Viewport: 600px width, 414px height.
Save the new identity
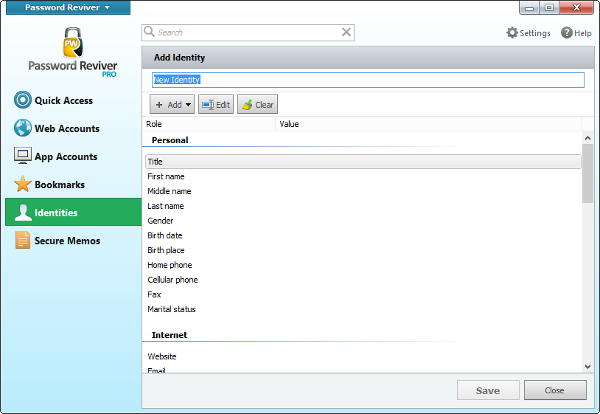[x=488, y=390]
